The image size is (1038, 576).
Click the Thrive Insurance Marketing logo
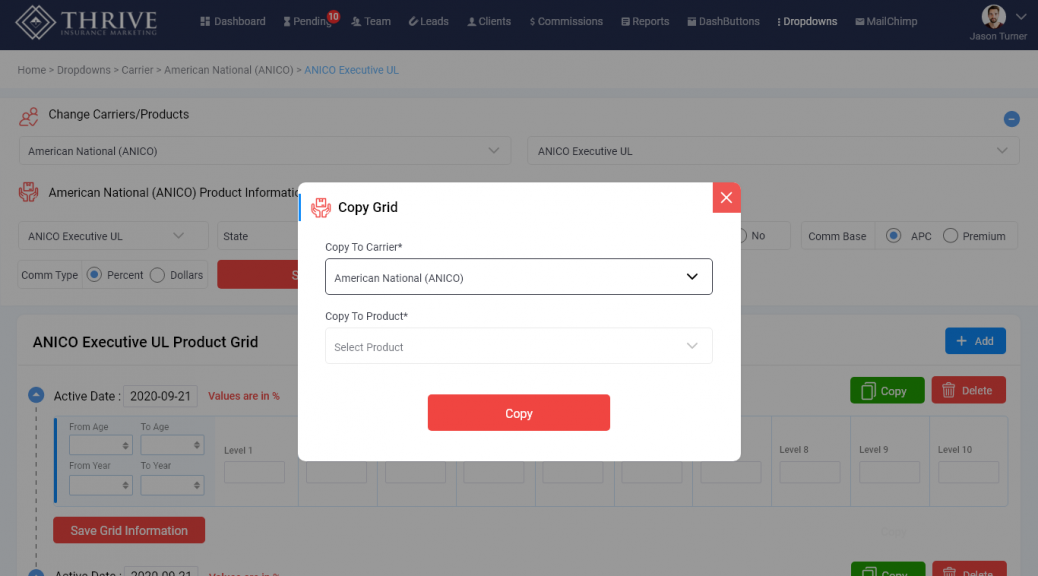click(86, 22)
